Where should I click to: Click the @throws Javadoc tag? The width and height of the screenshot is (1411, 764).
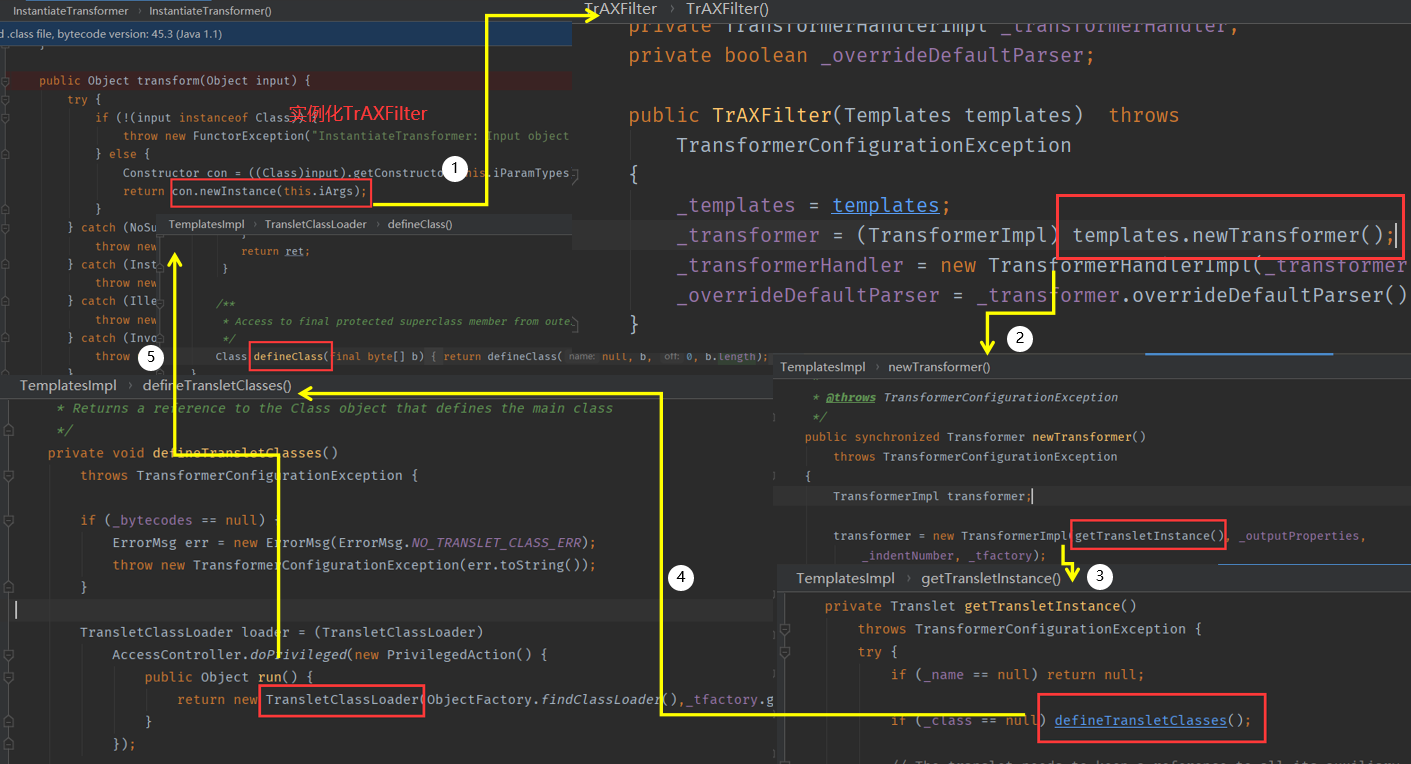coord(850,397)
